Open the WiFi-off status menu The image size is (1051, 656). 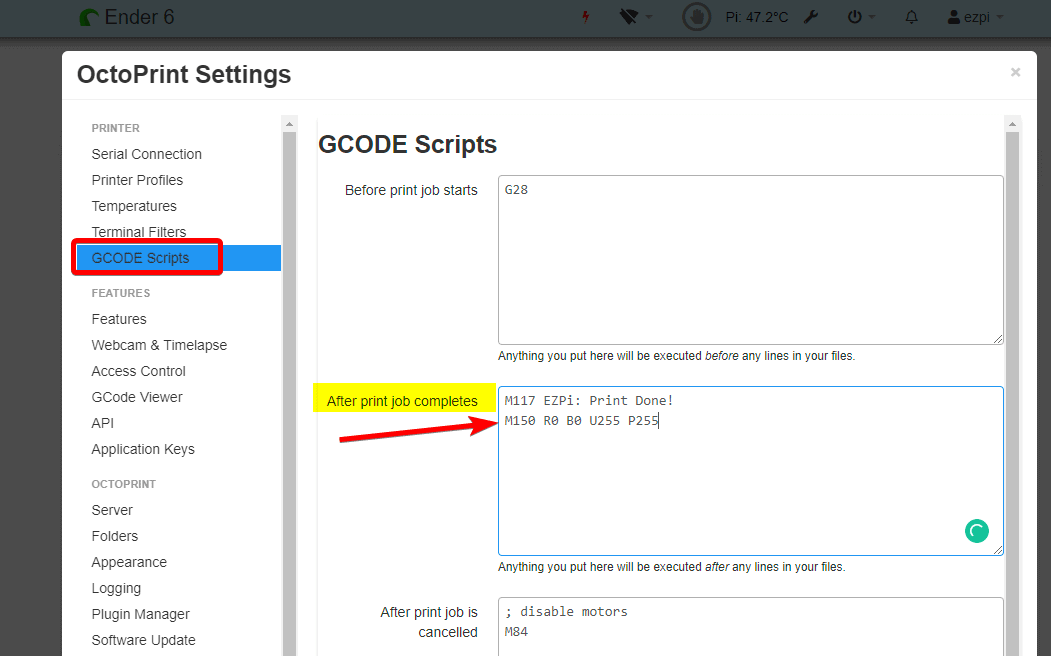pos(635,17)
